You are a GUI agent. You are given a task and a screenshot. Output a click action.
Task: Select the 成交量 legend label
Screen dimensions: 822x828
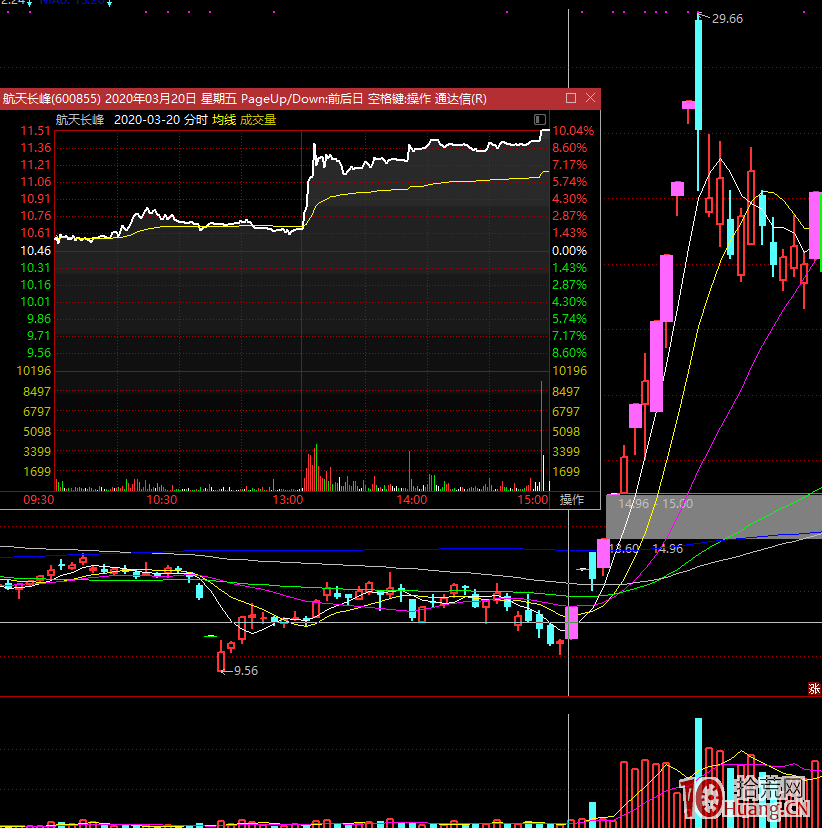(x=258, y=120)
